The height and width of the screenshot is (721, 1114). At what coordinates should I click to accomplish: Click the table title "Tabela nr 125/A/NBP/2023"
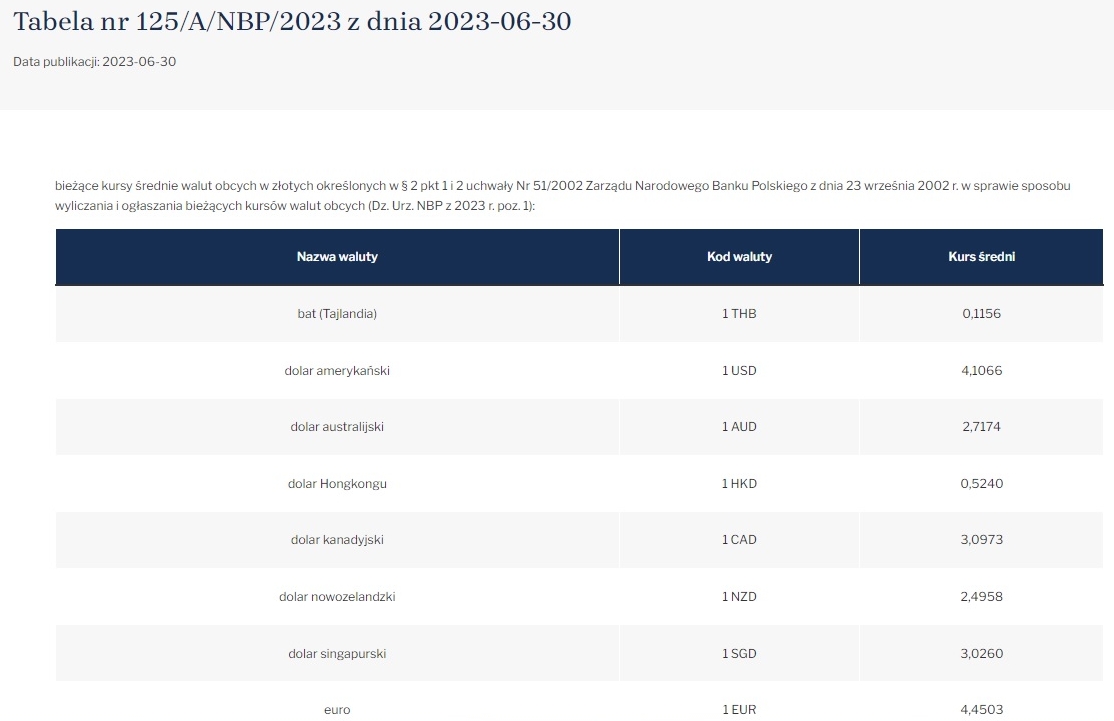(292, 21)
